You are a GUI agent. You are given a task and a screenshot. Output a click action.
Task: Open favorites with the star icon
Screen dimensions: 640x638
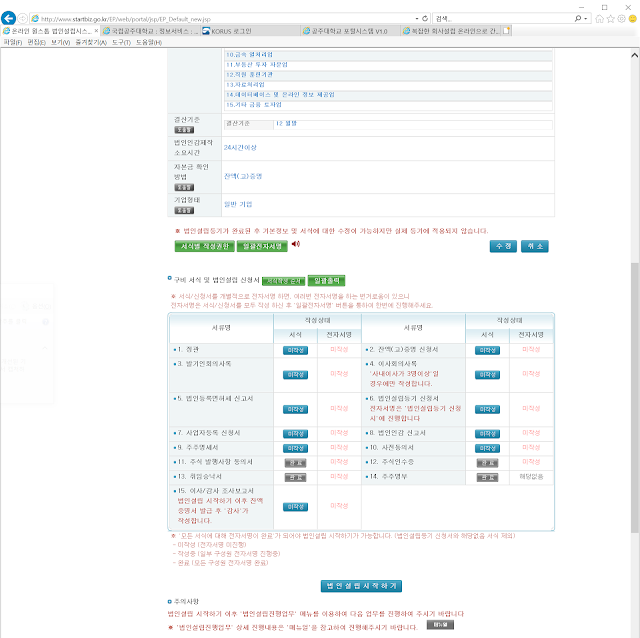click(x=611, y=19)
